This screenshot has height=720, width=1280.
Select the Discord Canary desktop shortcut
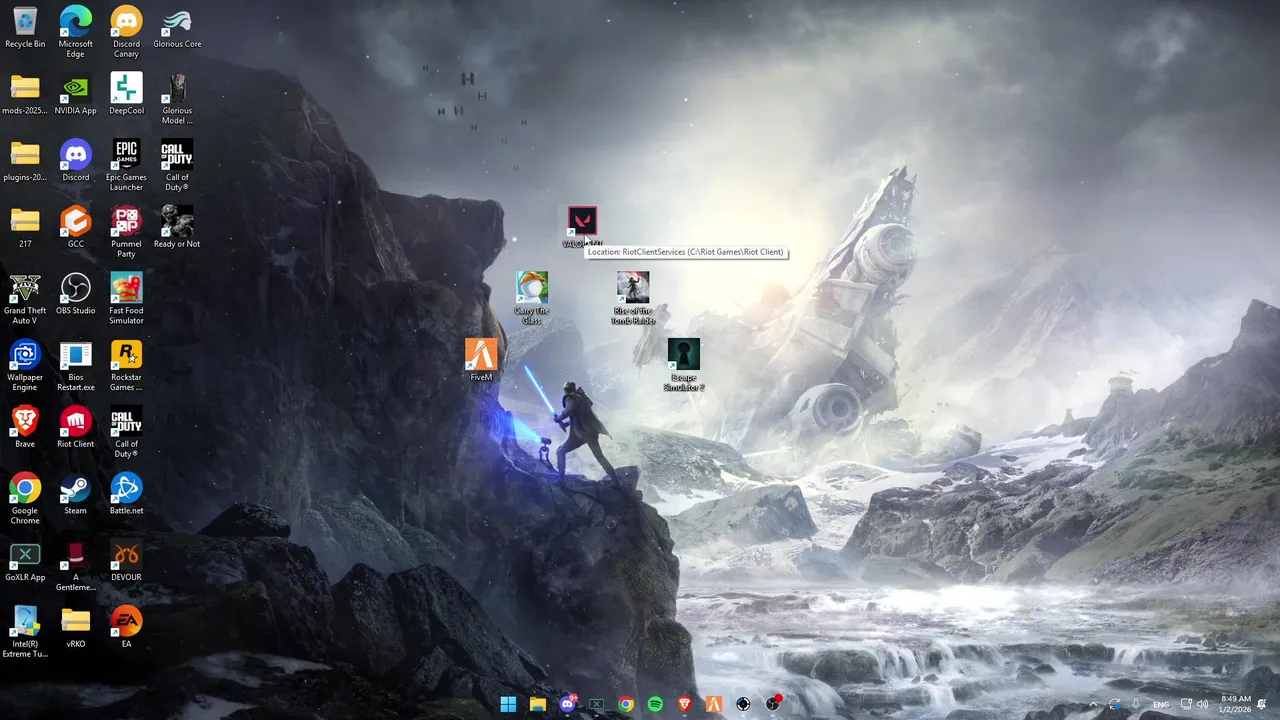(x=126, y=32)
